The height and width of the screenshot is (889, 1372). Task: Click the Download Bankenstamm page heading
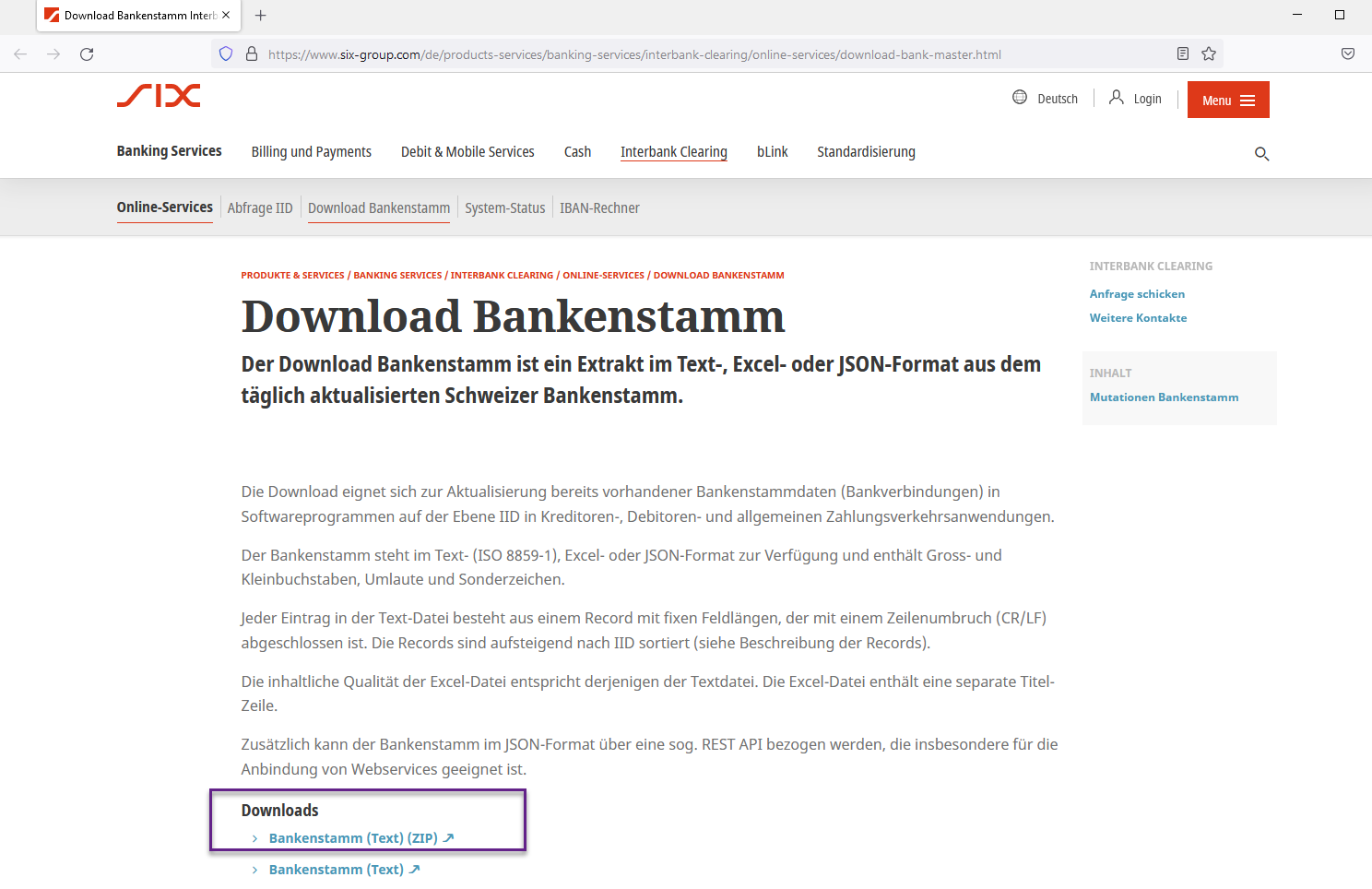click(x=513, y=316)
